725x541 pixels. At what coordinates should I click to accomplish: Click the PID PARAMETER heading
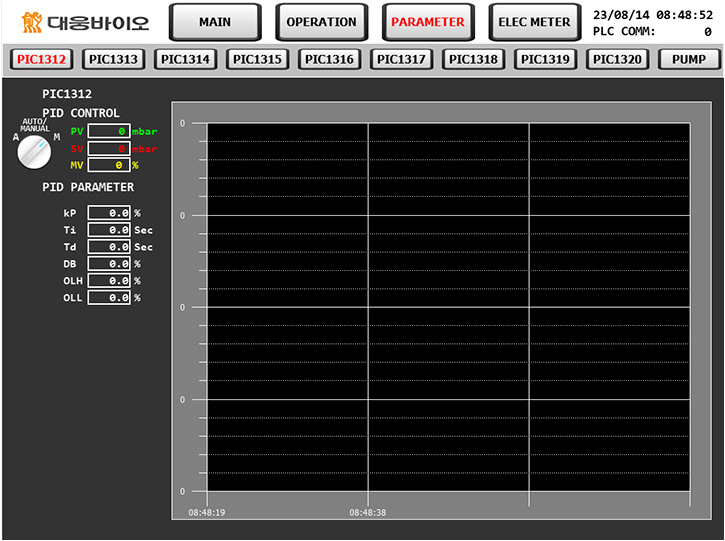[88, 187]
